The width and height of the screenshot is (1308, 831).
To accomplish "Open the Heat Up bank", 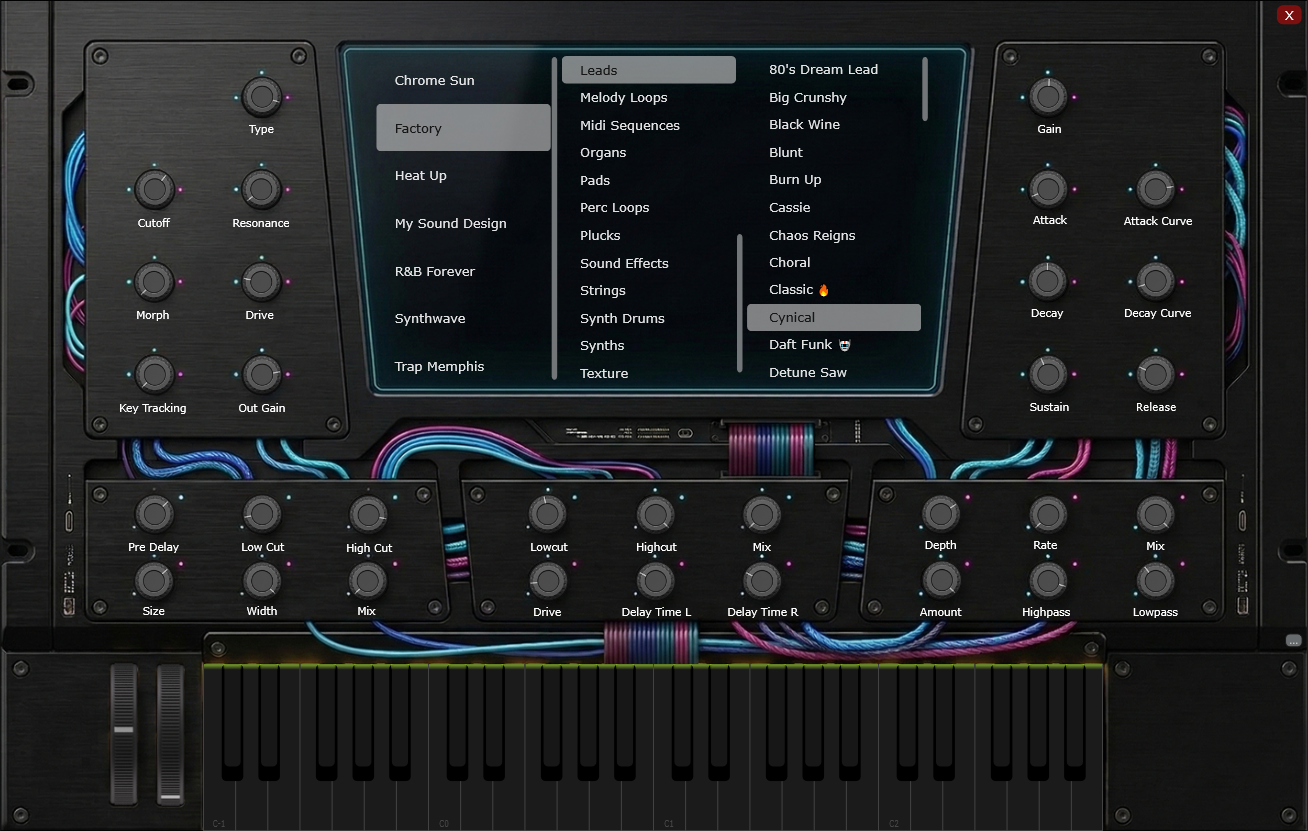I will 420,175.
